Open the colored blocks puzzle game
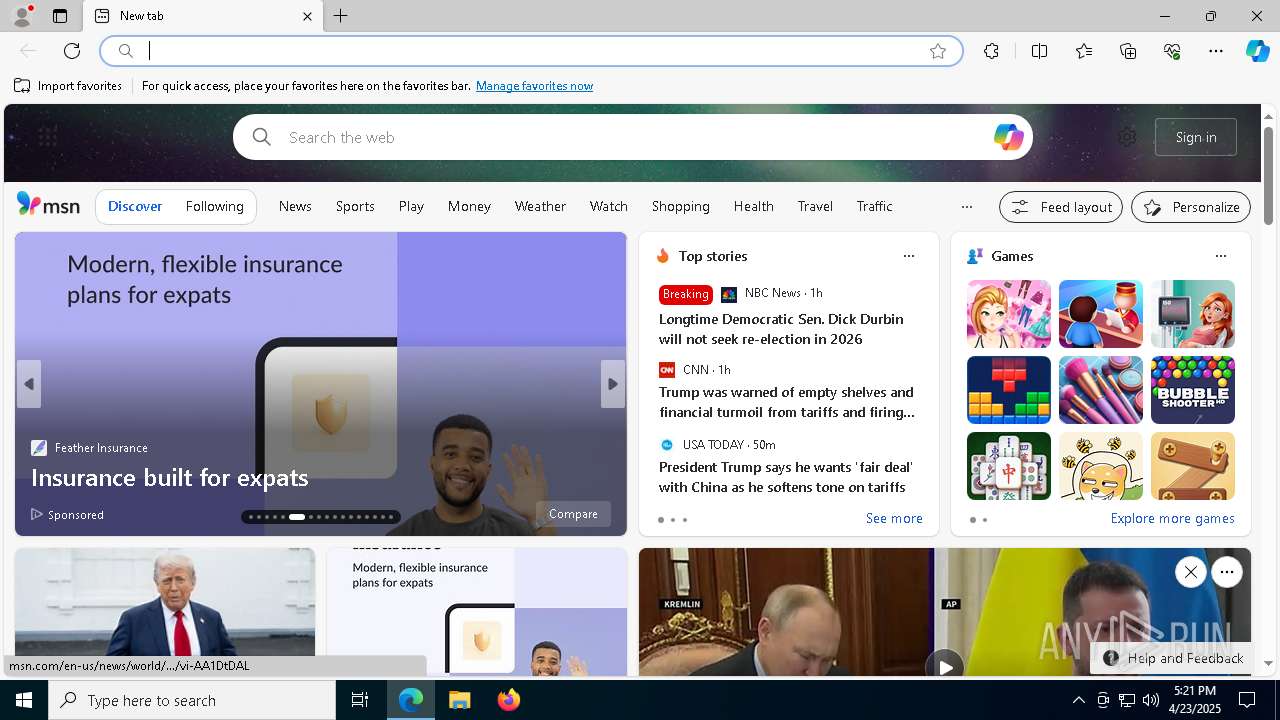 pos(1008,390)
